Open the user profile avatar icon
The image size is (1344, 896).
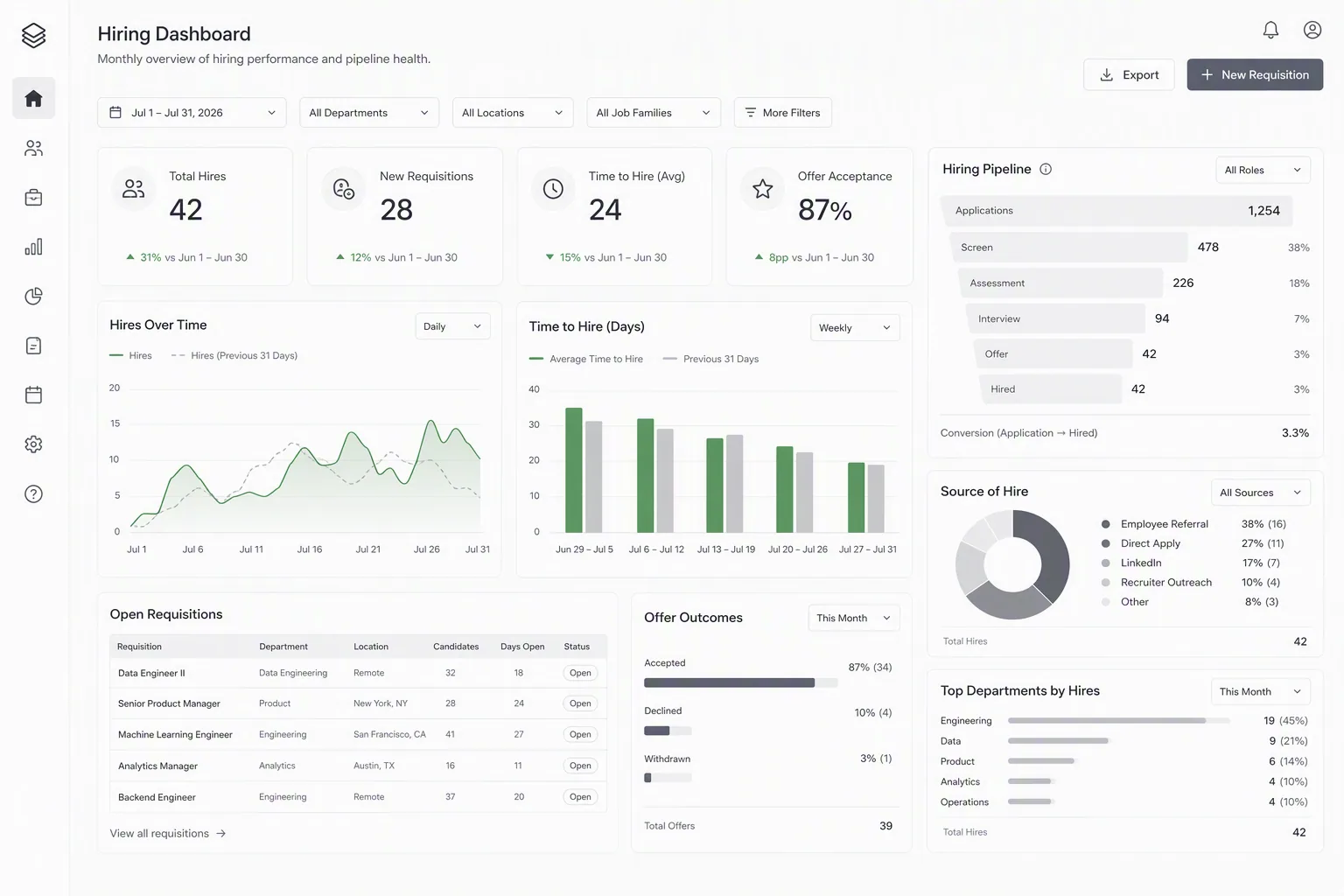pyautogui.click(x=1312, y=30)
